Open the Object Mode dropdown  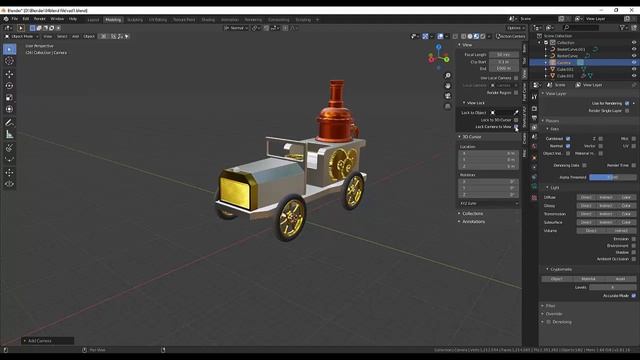click(22, 36)
